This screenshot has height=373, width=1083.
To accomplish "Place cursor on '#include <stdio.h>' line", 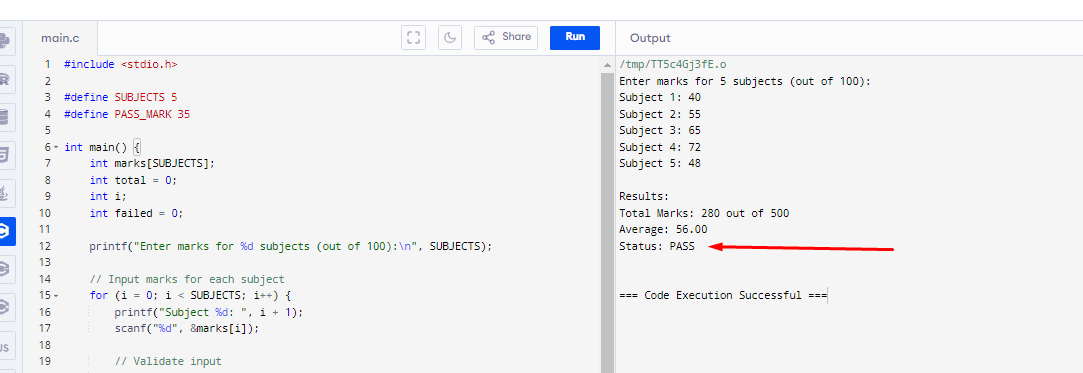I will [121, 64].
